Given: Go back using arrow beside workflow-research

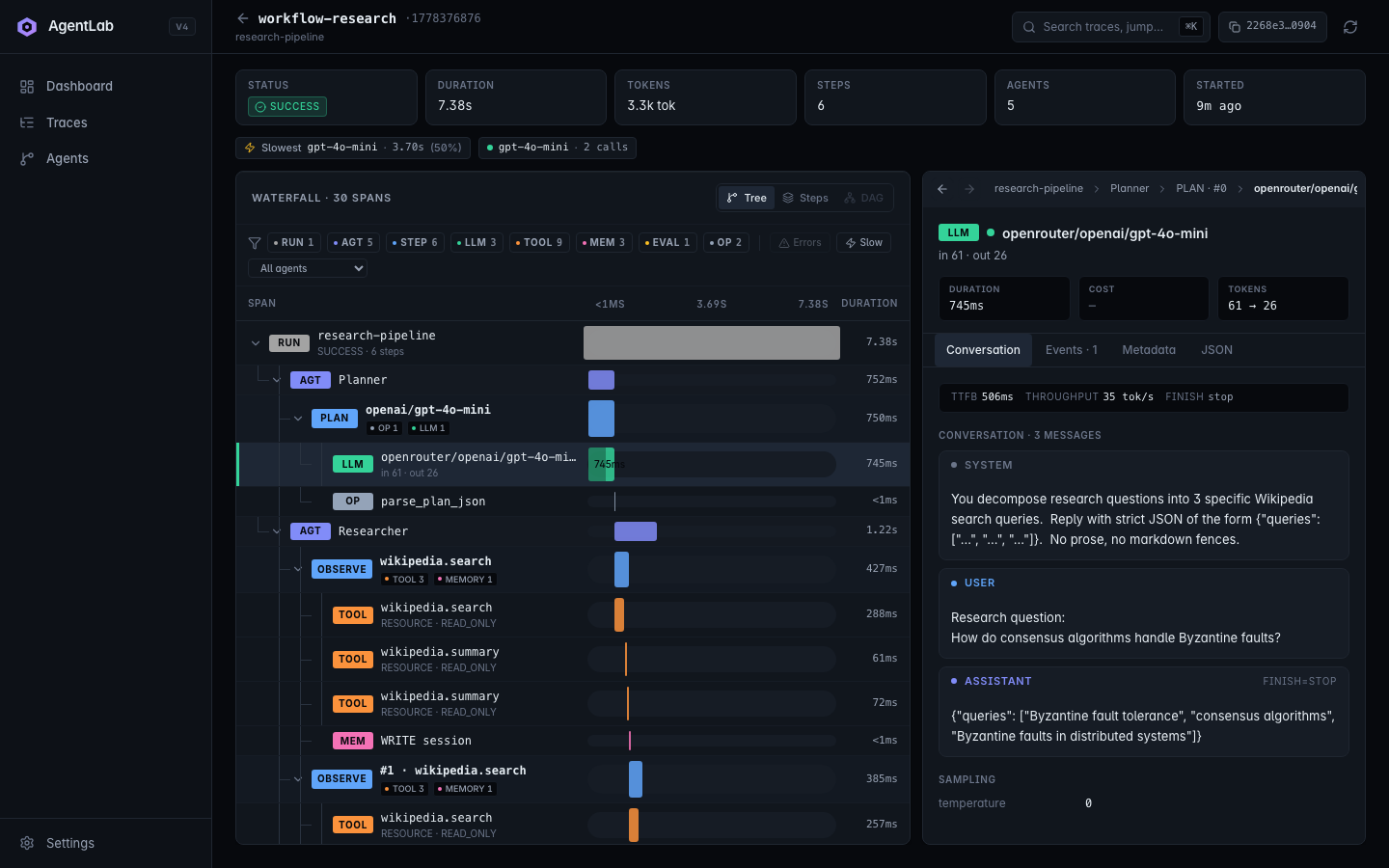Looking at the screenshot, I should click(x=243, y=18).
